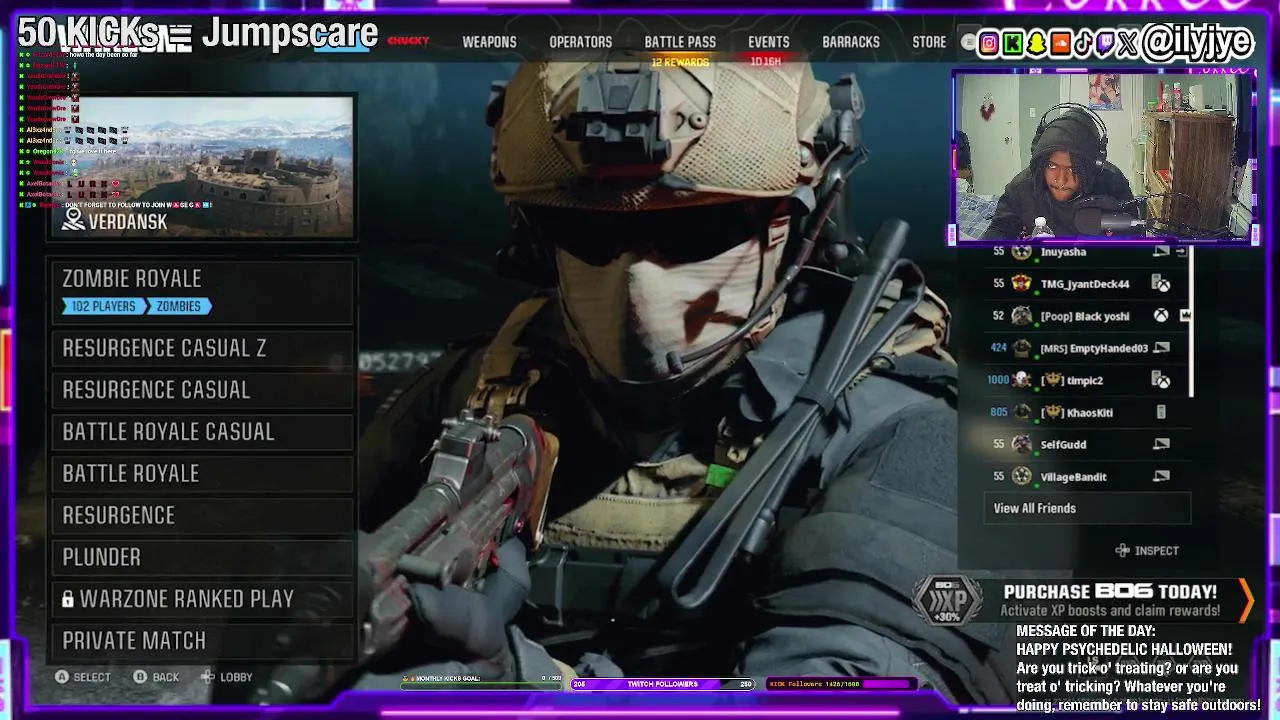Select the Battle Royale playlist
Screen dimensions: 1280x720
(203, 474)
